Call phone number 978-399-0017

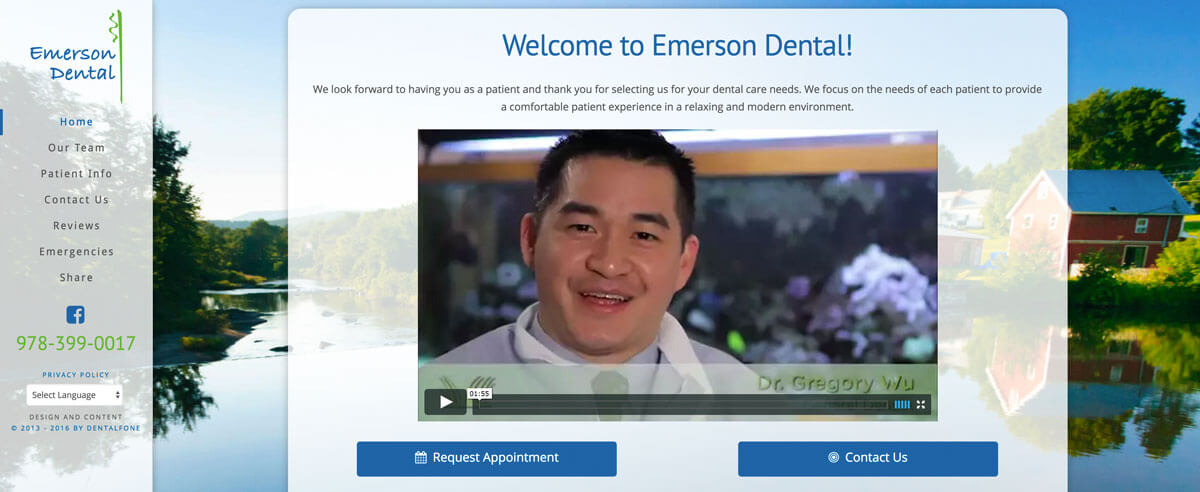76,344
